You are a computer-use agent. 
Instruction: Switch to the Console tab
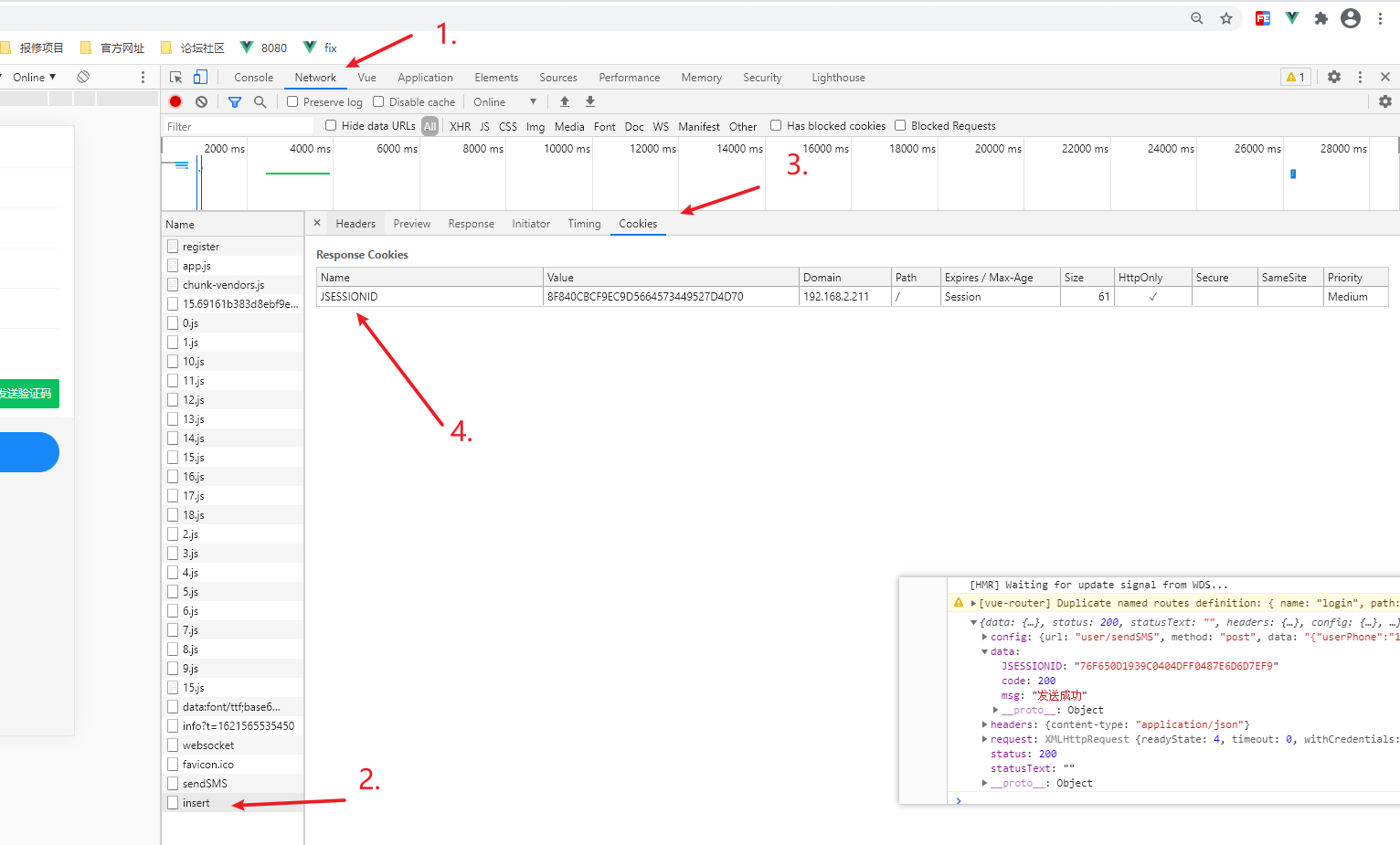253,78
